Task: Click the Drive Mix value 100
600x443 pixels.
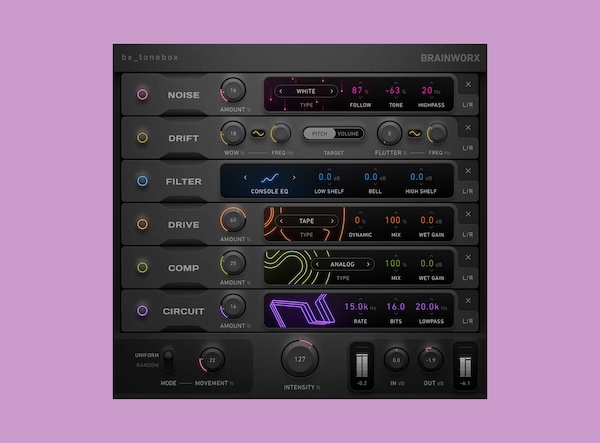Action: 393,220
